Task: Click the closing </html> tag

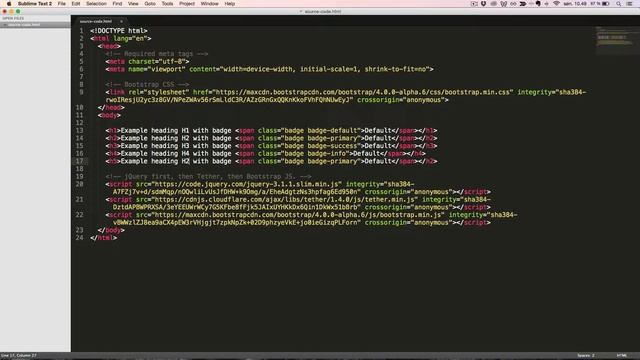Action: [104, 238]
